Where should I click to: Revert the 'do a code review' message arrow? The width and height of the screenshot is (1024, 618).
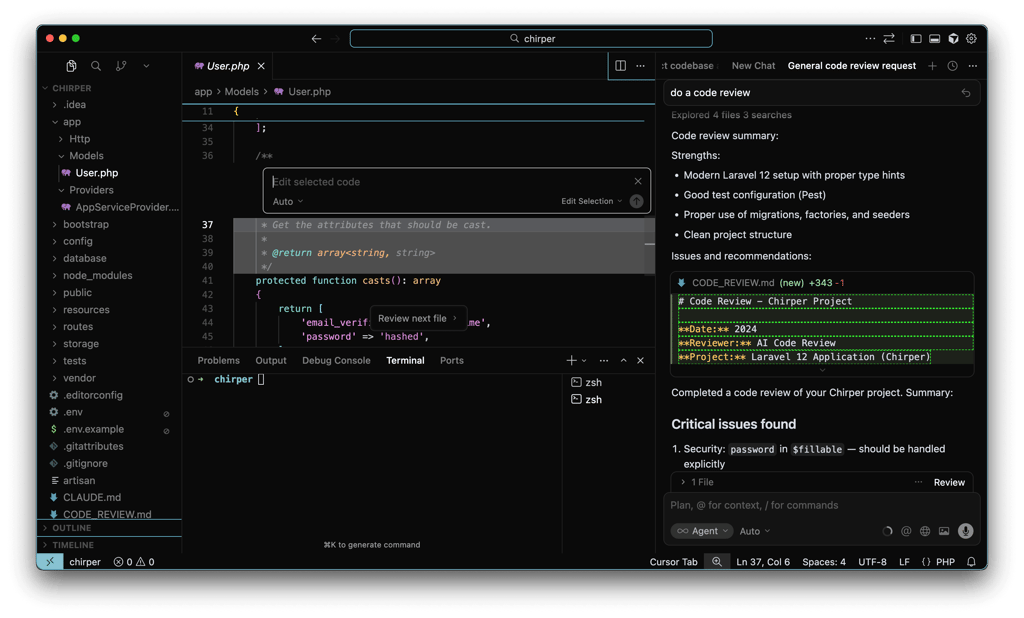[966, 93]
